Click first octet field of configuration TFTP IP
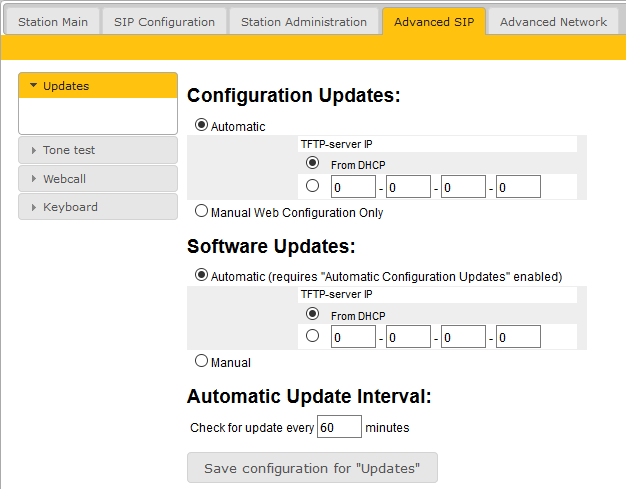 (353, 187)
